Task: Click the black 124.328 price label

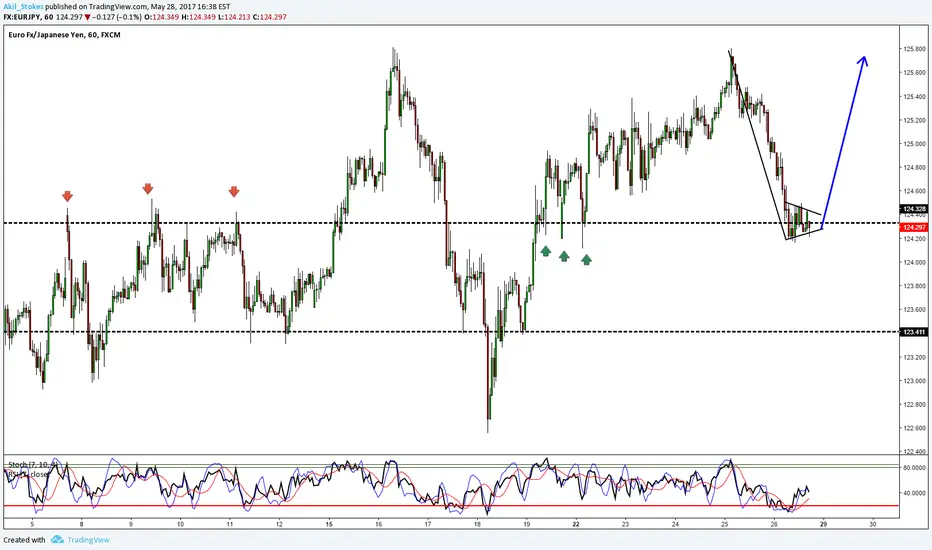Action: click(914, 209)
